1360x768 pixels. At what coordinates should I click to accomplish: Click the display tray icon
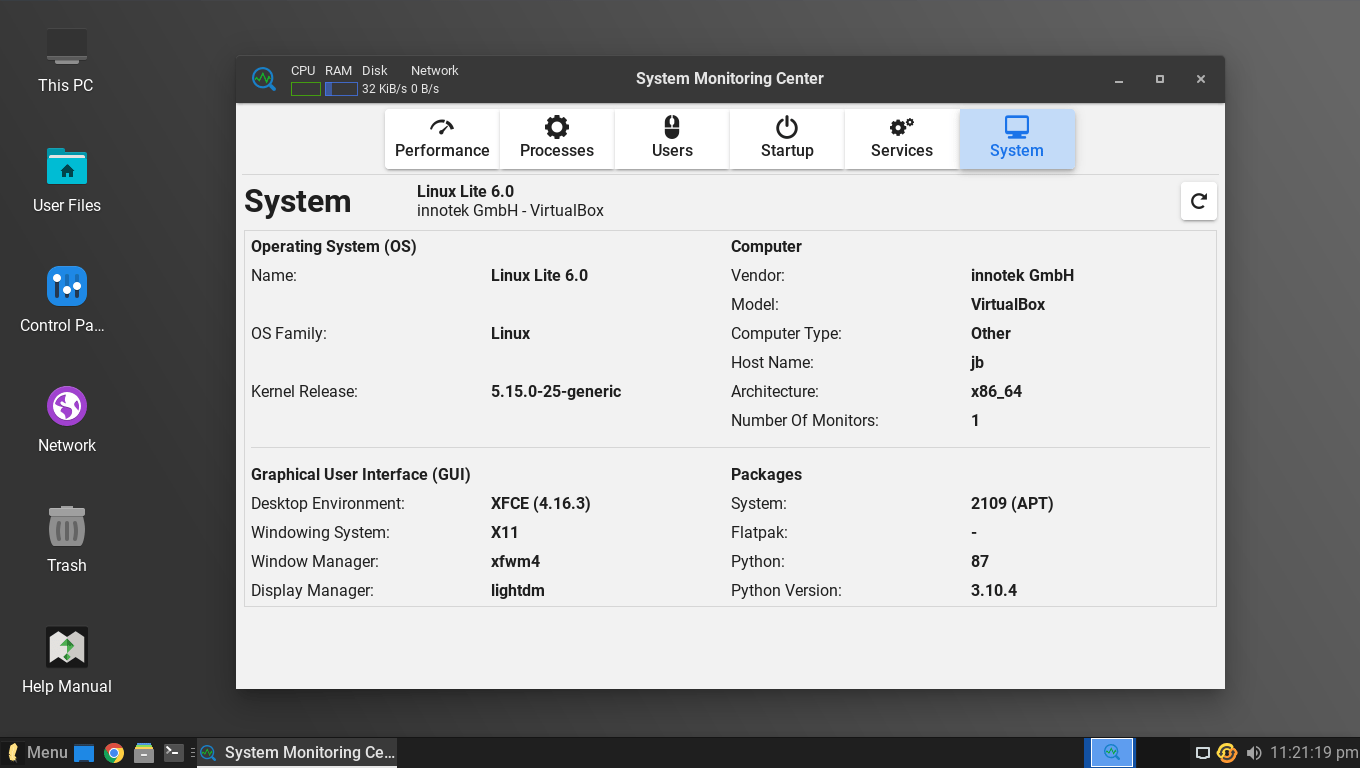[x=1203, y=753]
